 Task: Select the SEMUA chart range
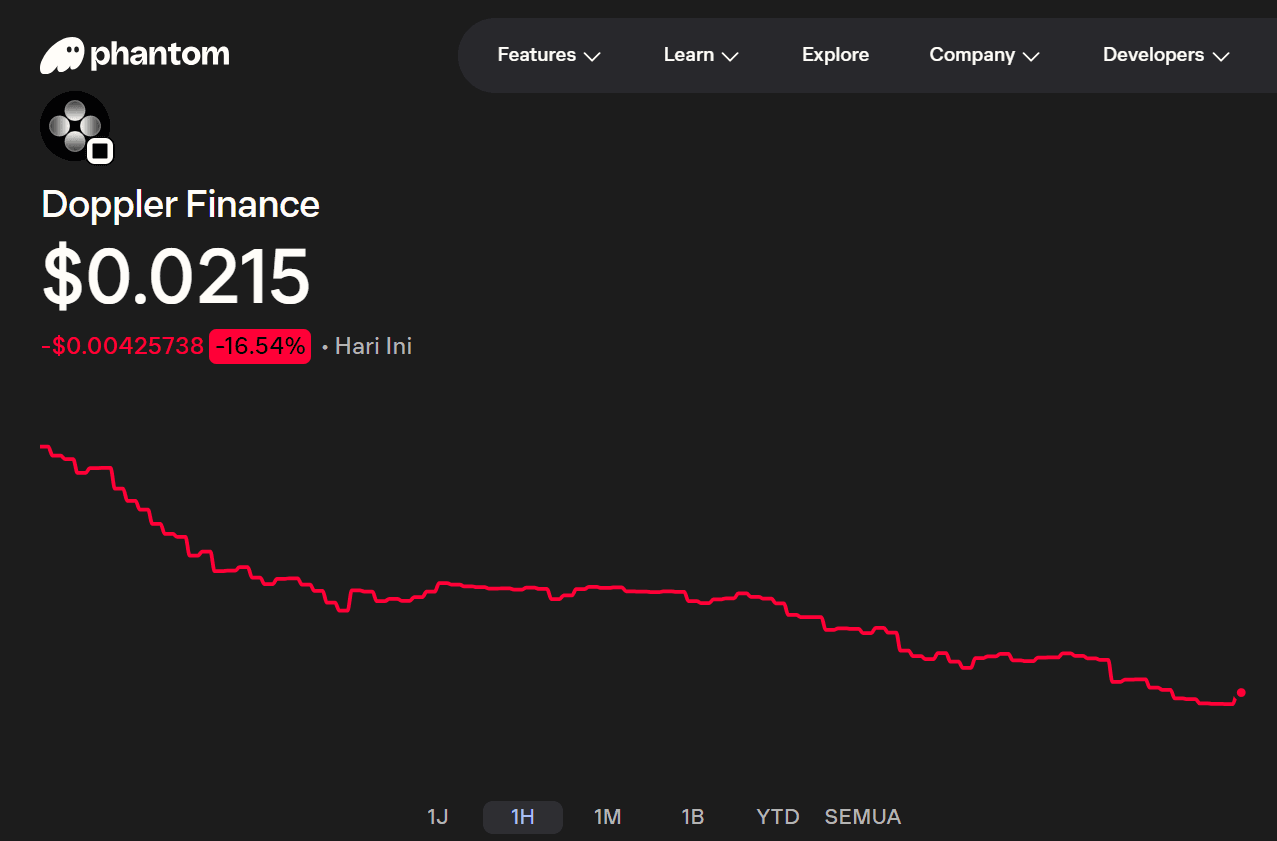click(863, 817)
